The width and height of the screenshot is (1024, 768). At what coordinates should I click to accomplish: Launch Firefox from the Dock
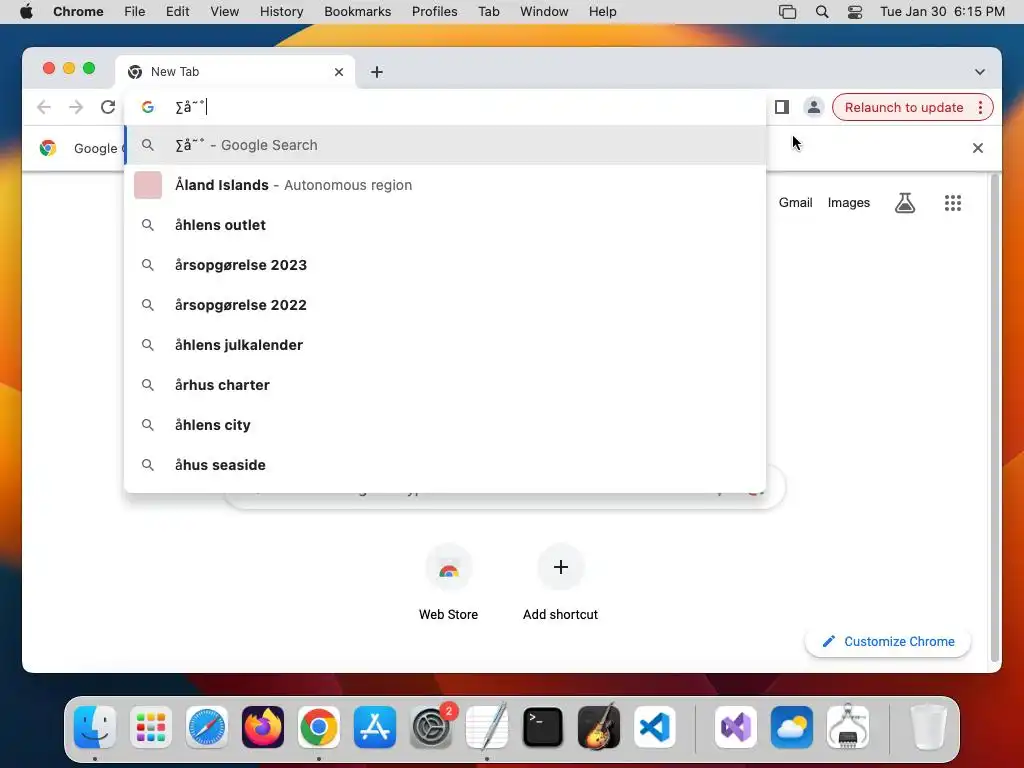pyautogui.click(x=263, y=727)
